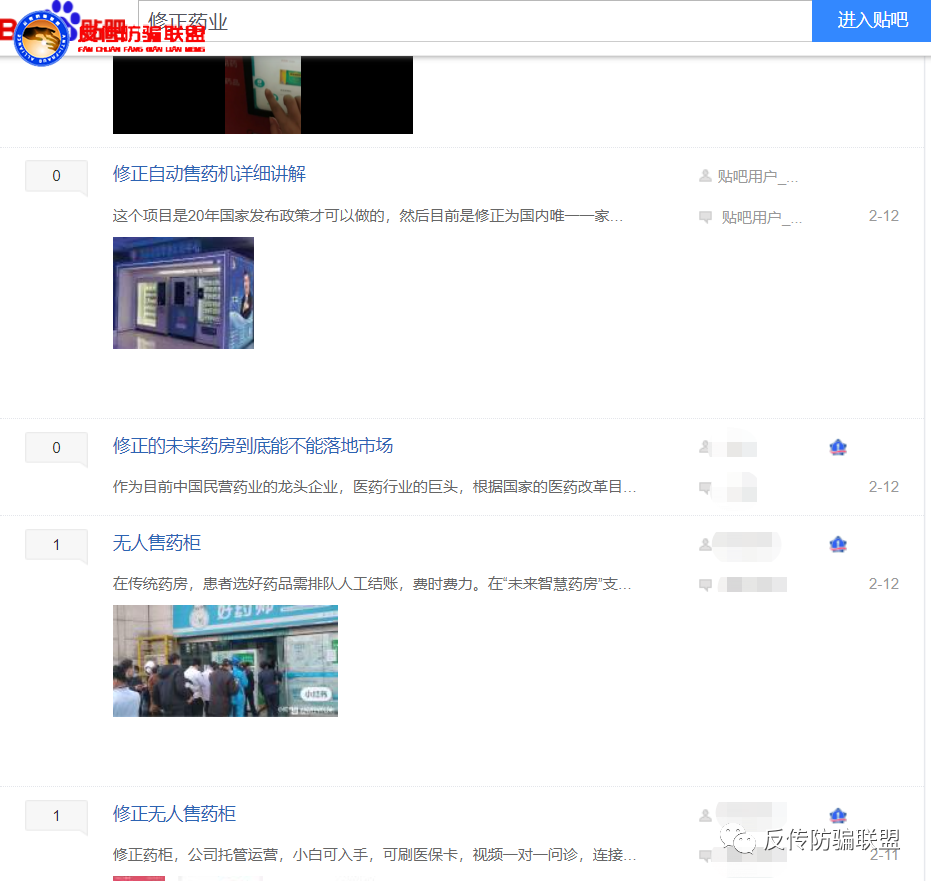Click reply count 0 beside 修正的未来药房到底能不能落地市场
This screenshot has width=931, height=881.
click(56, 448)
